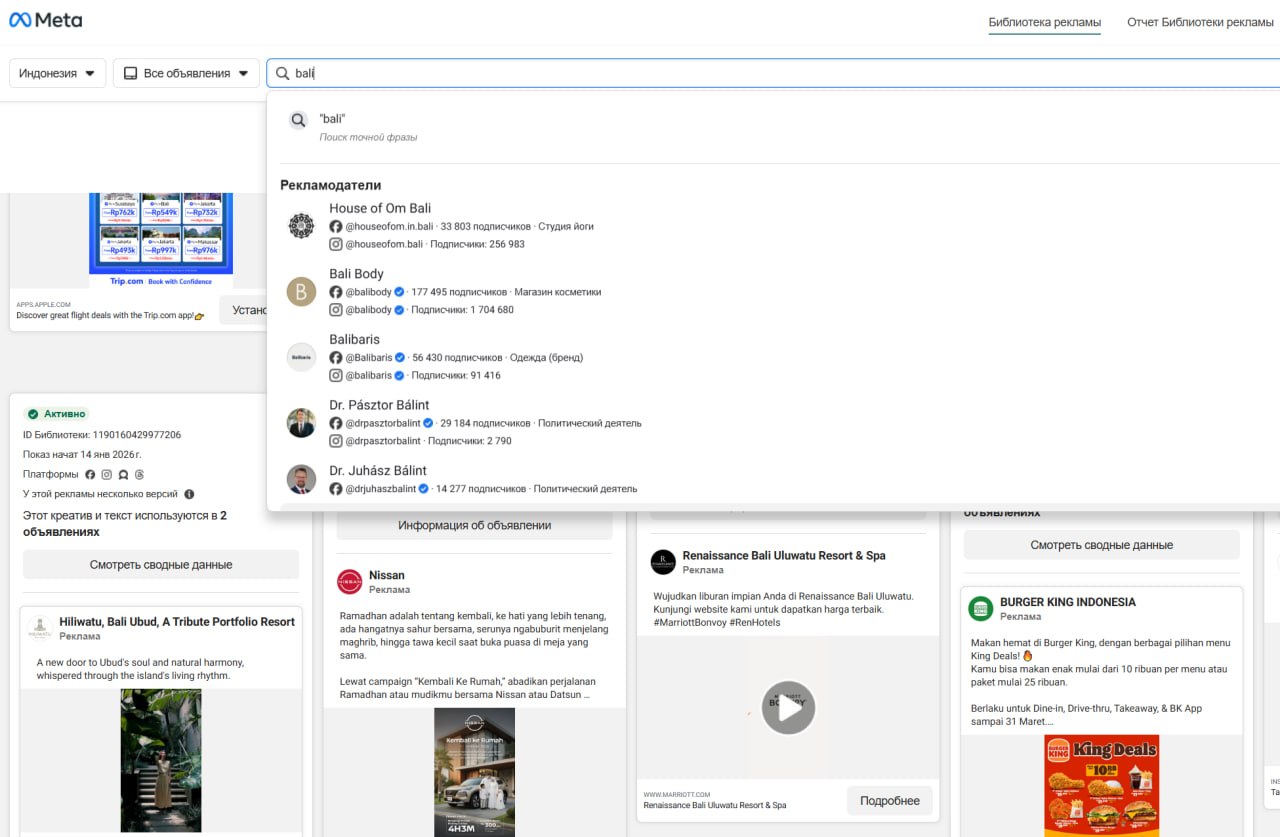
Task: Click Facebook platform icon in ad details
Action: pyautogui.click(x=90, y=475)
